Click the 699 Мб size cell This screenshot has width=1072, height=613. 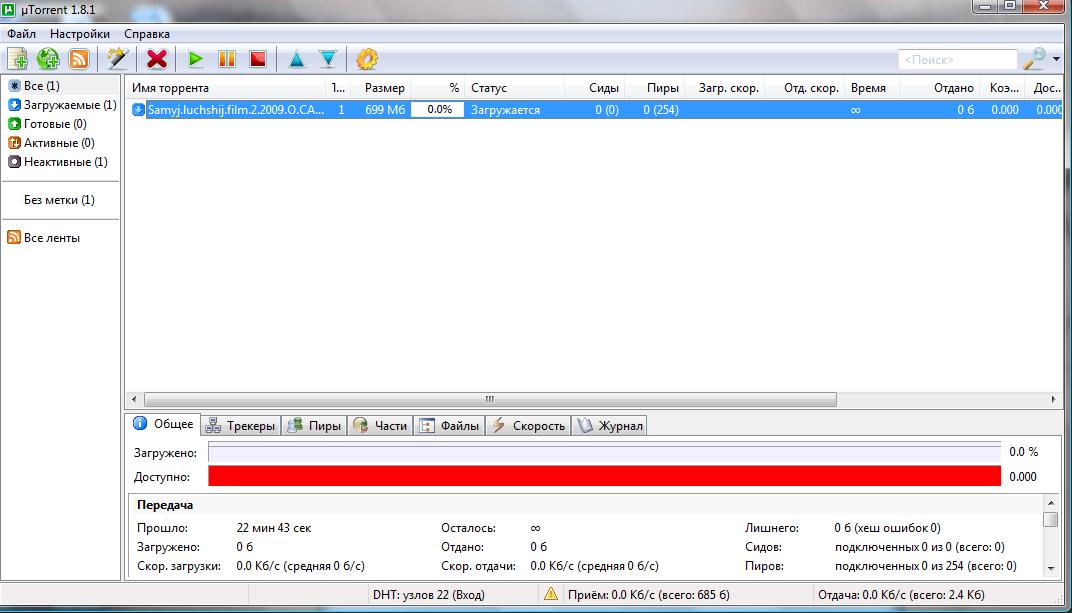tap(385, 109)
